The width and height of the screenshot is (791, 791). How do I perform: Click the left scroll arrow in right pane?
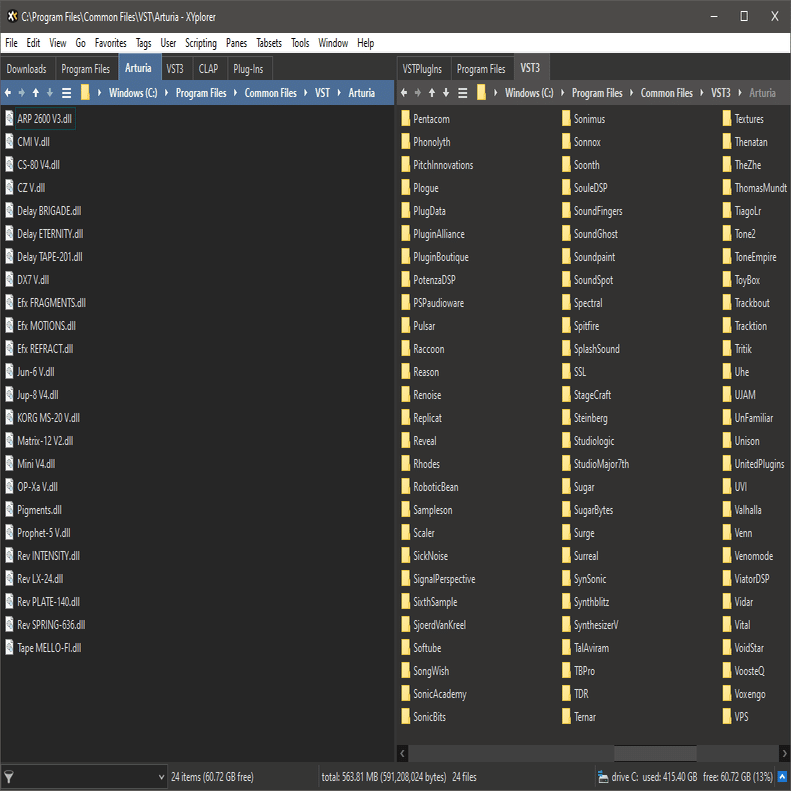[x=403, y=753]
